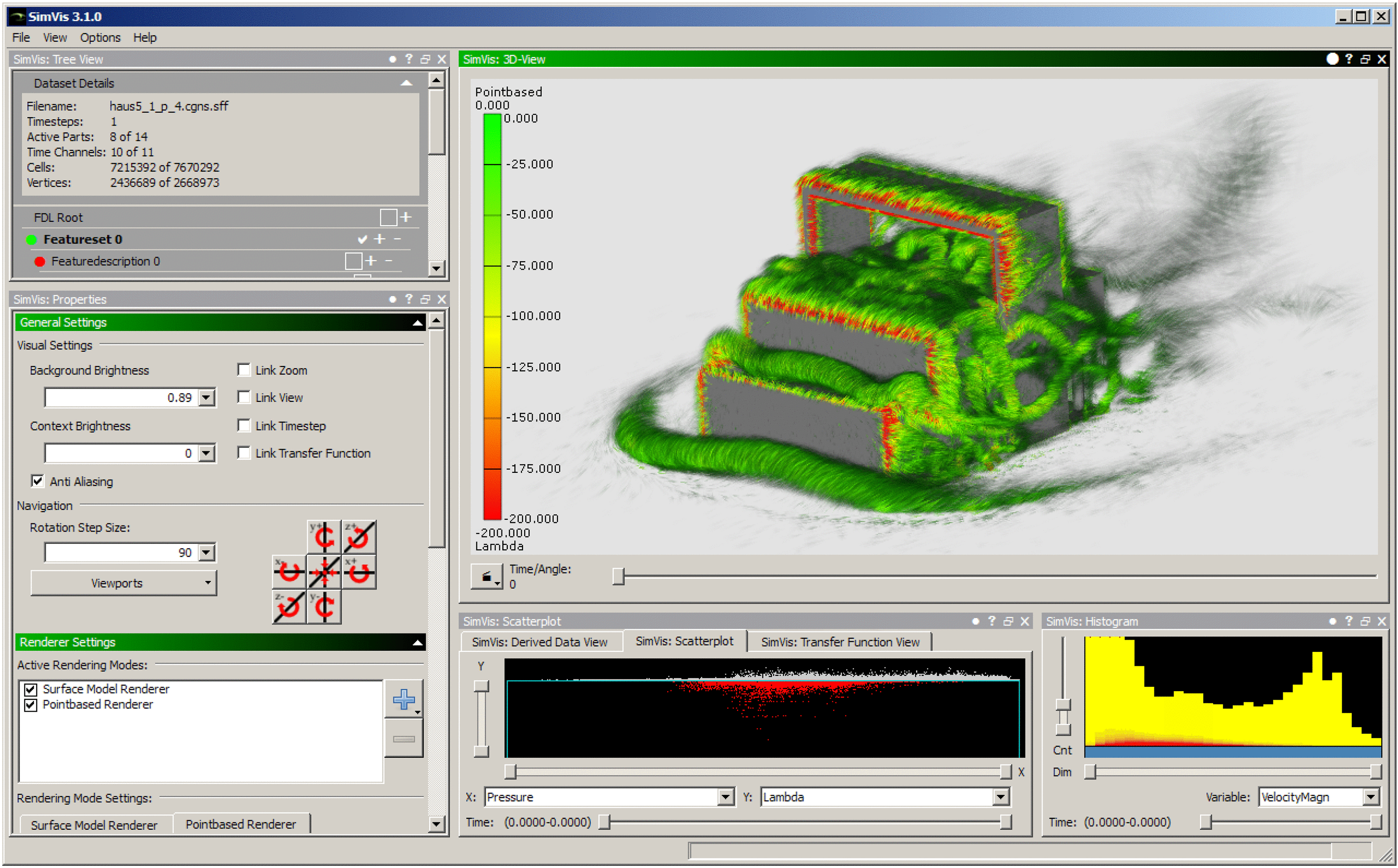Disable Anti Aliasing checkbox
This screenshot has width=1398, height=868.
(37, 481)
